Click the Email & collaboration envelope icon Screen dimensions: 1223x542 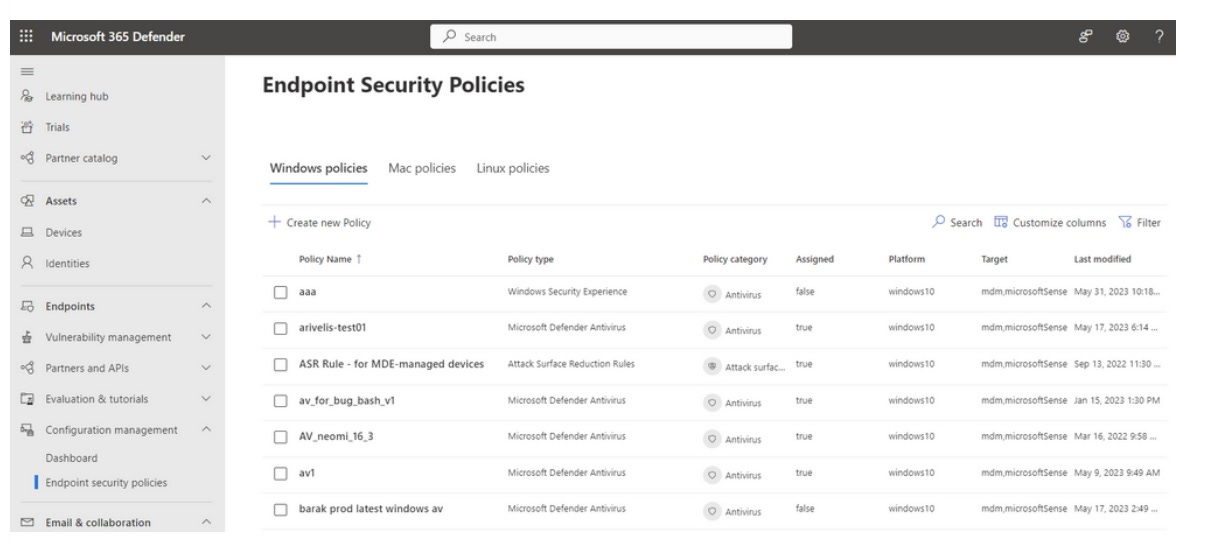27,522
